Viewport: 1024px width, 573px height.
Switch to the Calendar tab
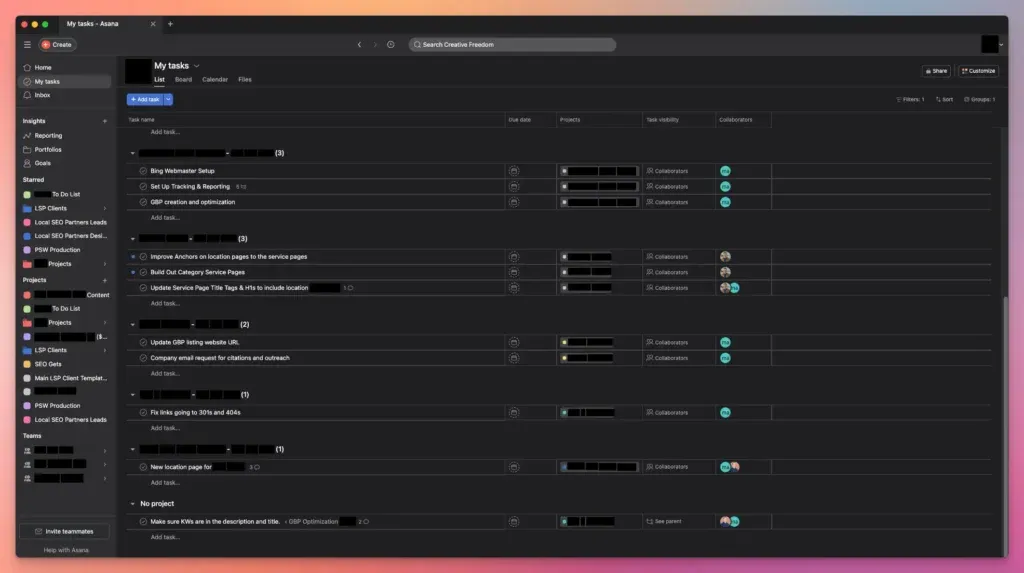point(215,79)
